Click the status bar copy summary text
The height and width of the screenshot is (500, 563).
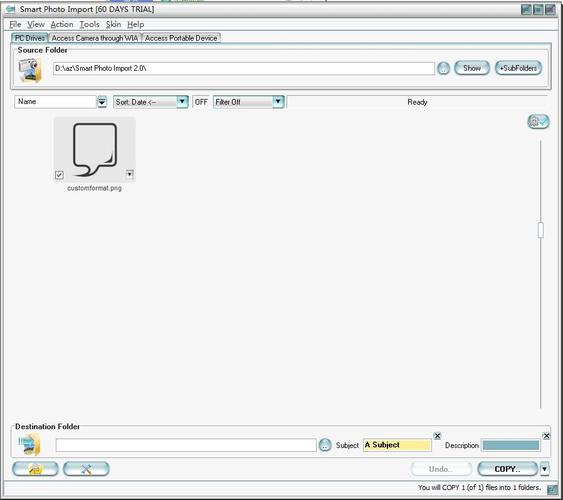(479, 487)
